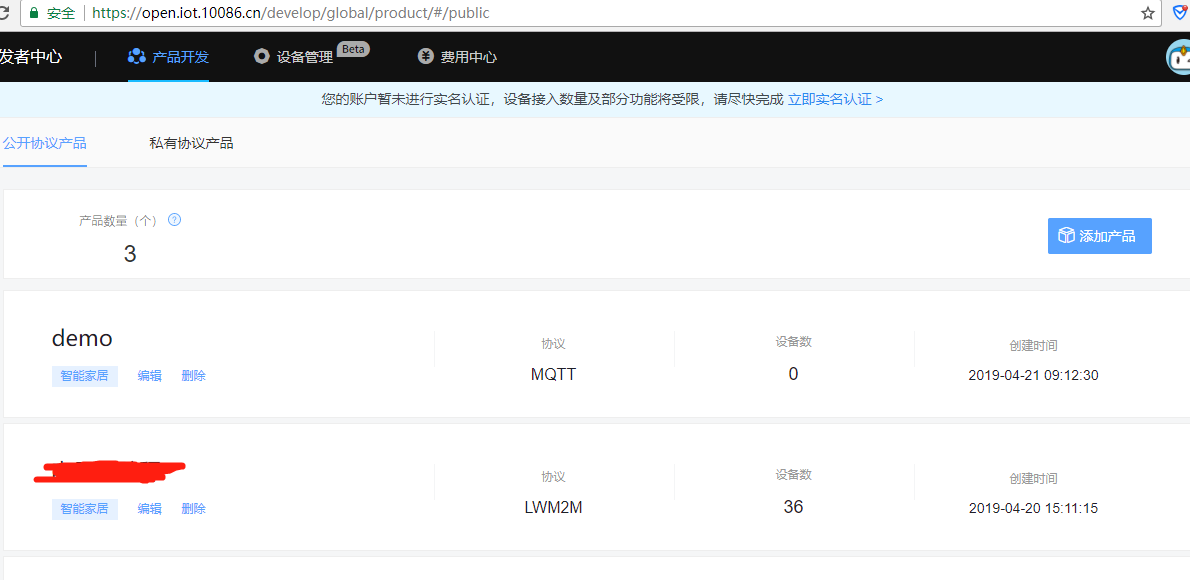
Task: Open the 产品开发 navigation item
Action: (168, 57)
